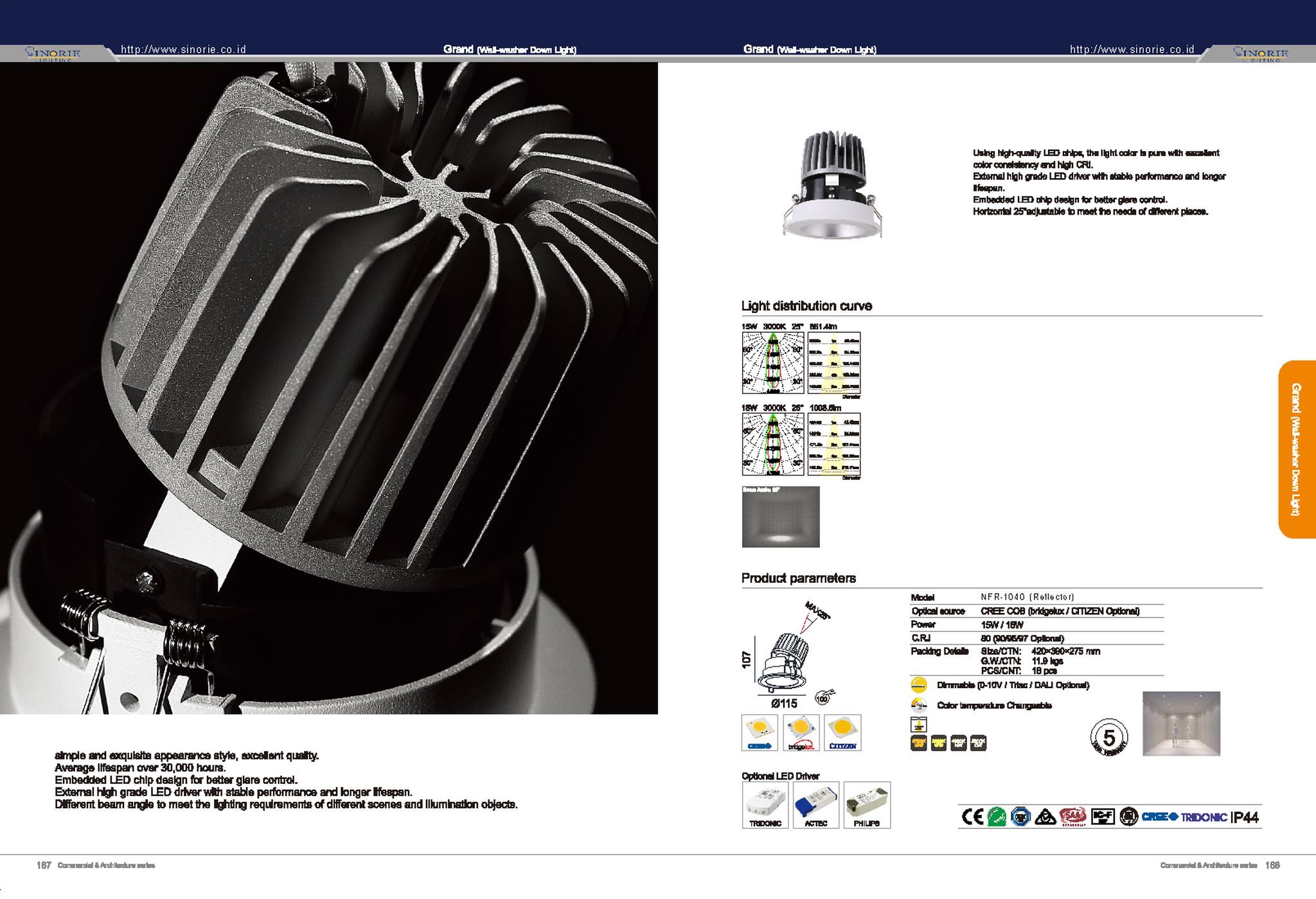Click the CE certification mark
1316x899 pixels.
972,817
